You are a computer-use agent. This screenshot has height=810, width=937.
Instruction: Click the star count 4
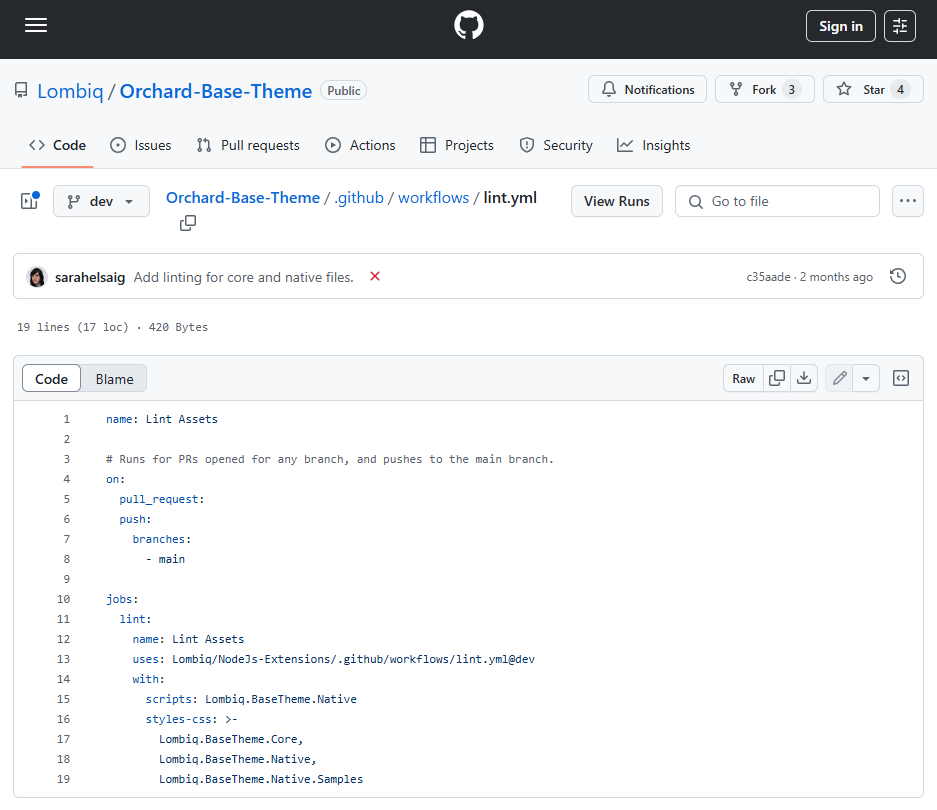[x=900, y=90]
